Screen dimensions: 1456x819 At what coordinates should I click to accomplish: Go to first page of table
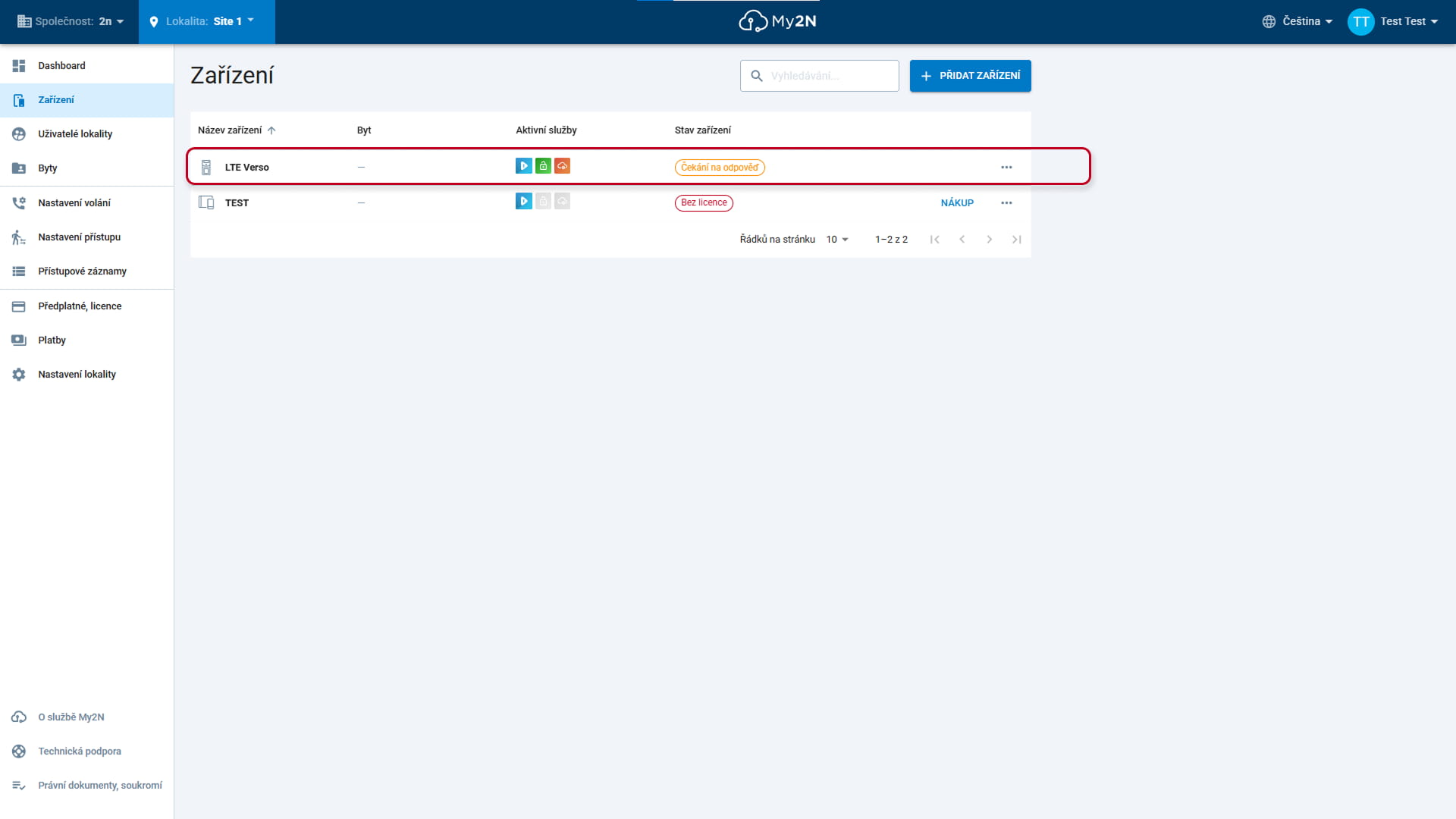click(935, 240)
